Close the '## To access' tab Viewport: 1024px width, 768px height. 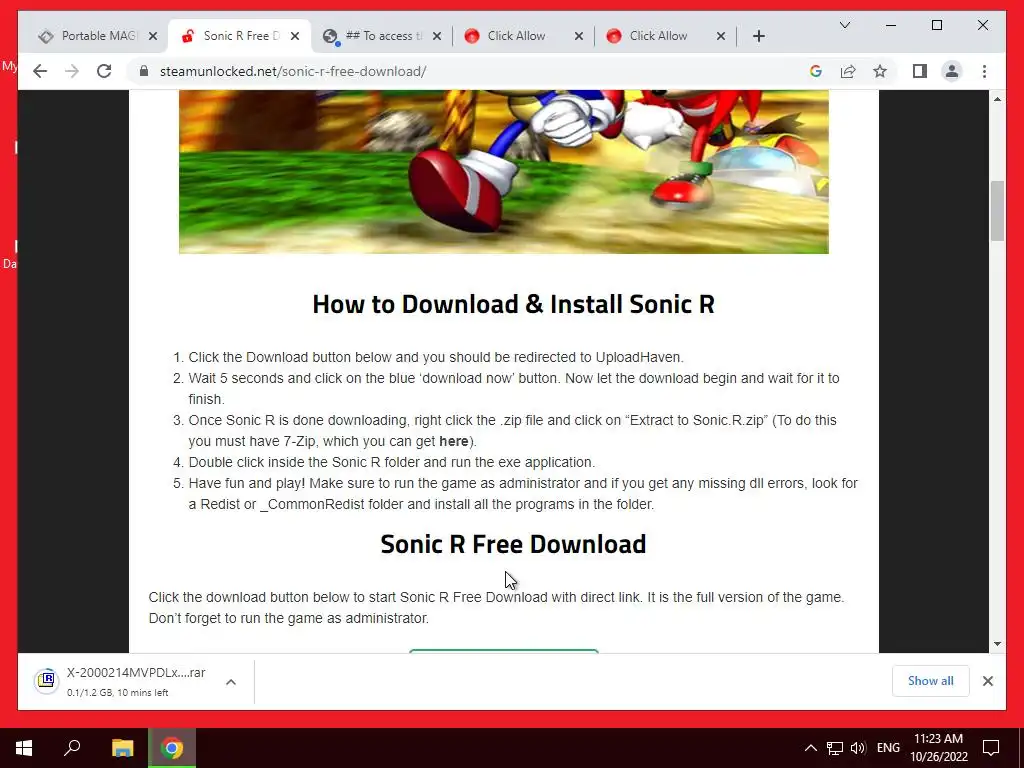coord(437,36)
